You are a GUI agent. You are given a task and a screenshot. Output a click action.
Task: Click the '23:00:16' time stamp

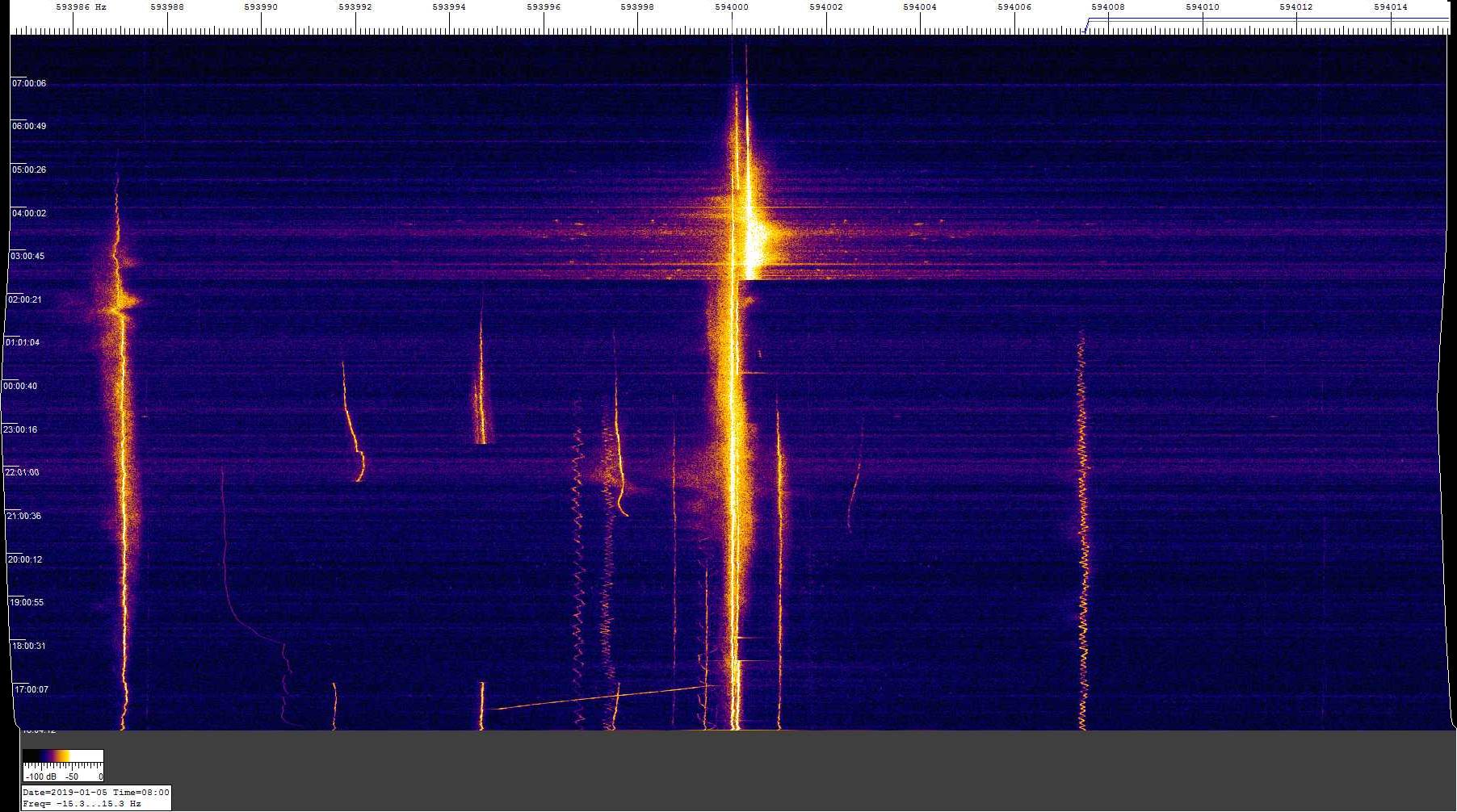[x=20, y=430]
